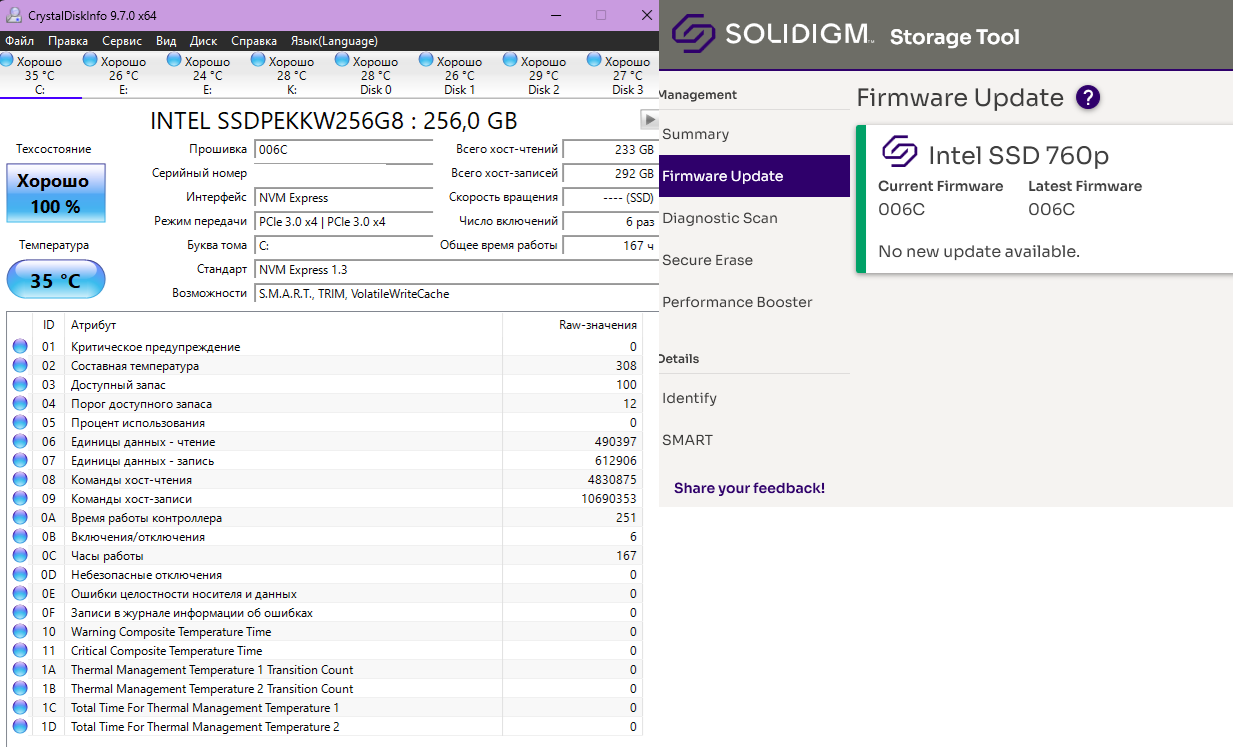1233x747 pixels.
Task: Open SMART under Details in Solidigm
Action: pos(687,440)
